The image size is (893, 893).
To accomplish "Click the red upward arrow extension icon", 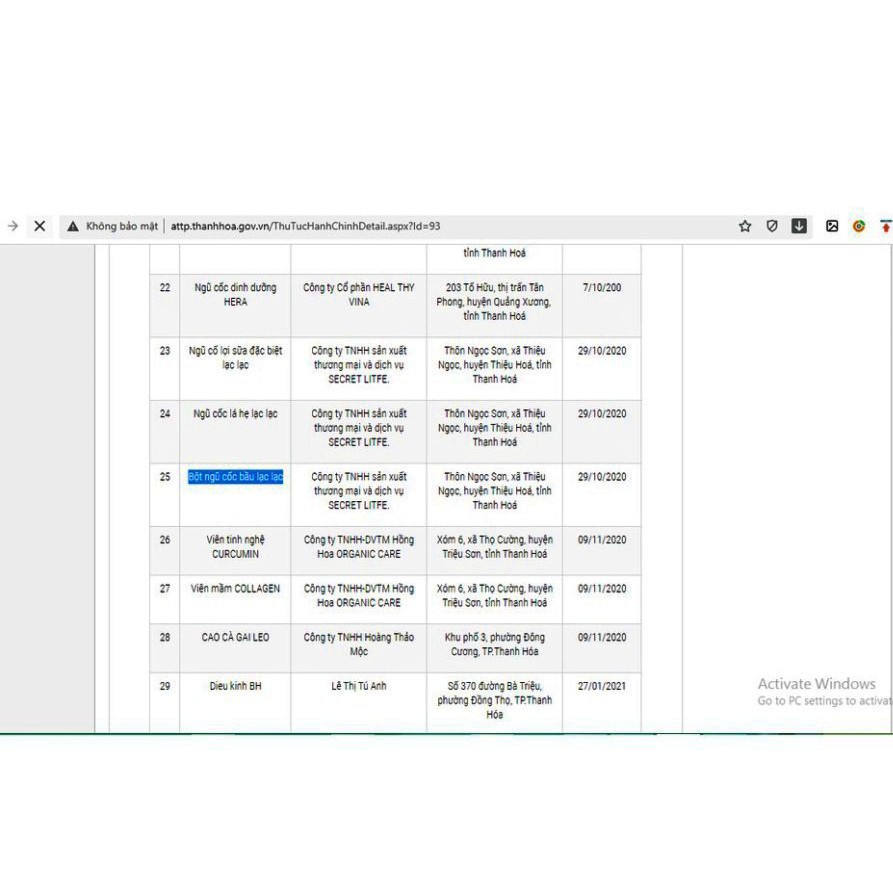I will coord(885,226).
